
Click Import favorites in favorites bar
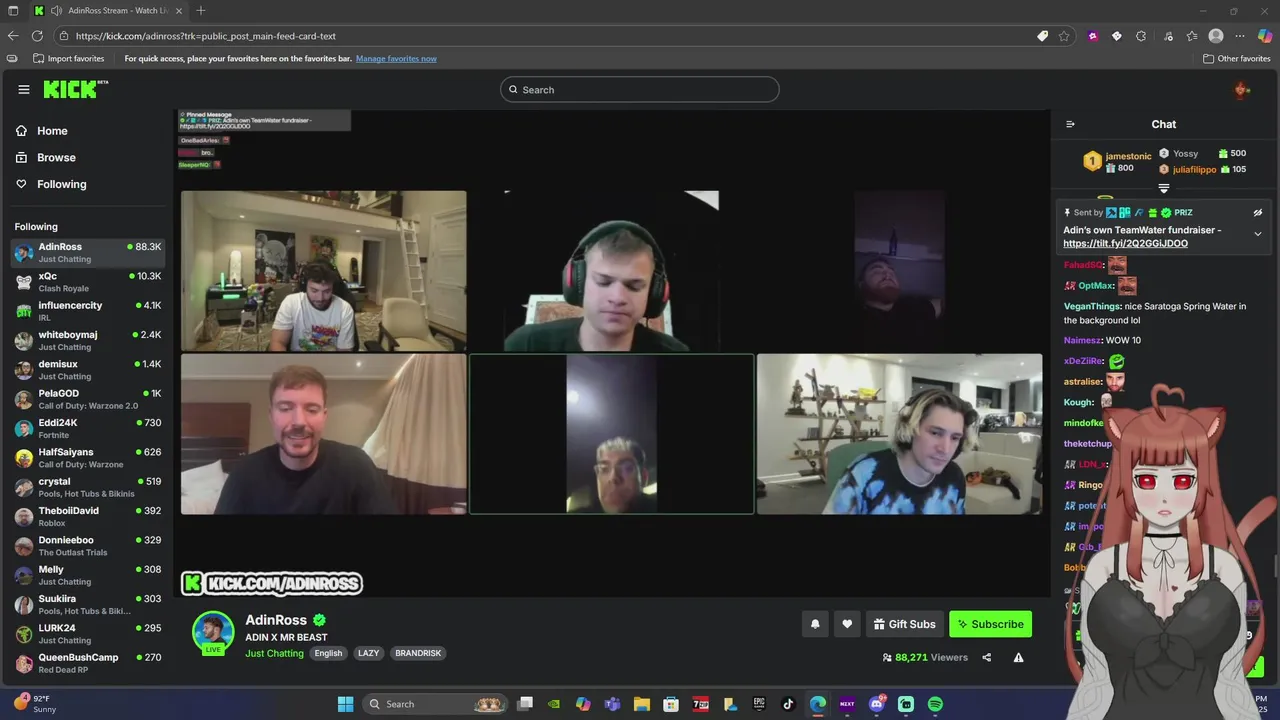[68, 58]
